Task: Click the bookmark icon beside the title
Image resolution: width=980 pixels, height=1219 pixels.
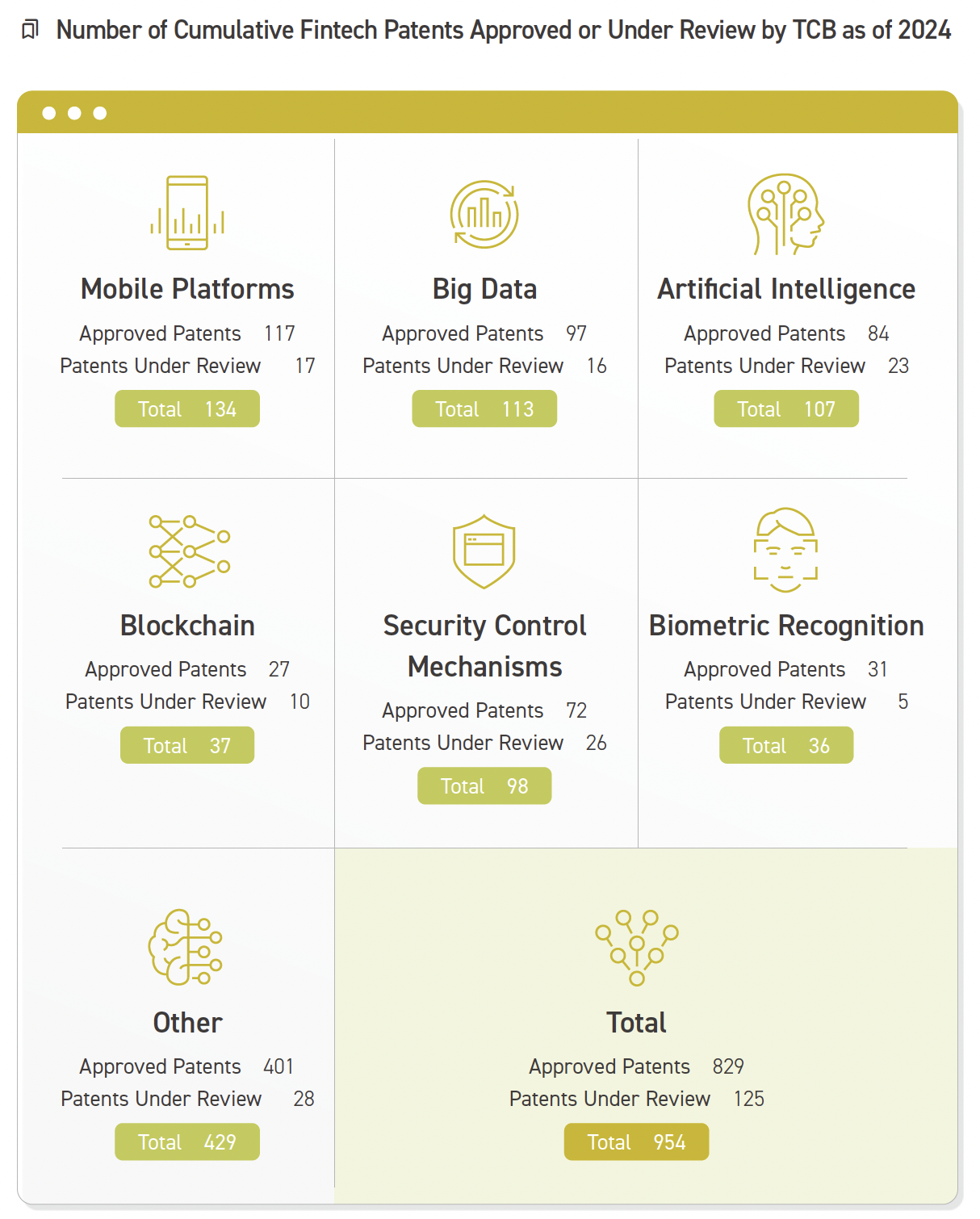Action: pos(30,30)
